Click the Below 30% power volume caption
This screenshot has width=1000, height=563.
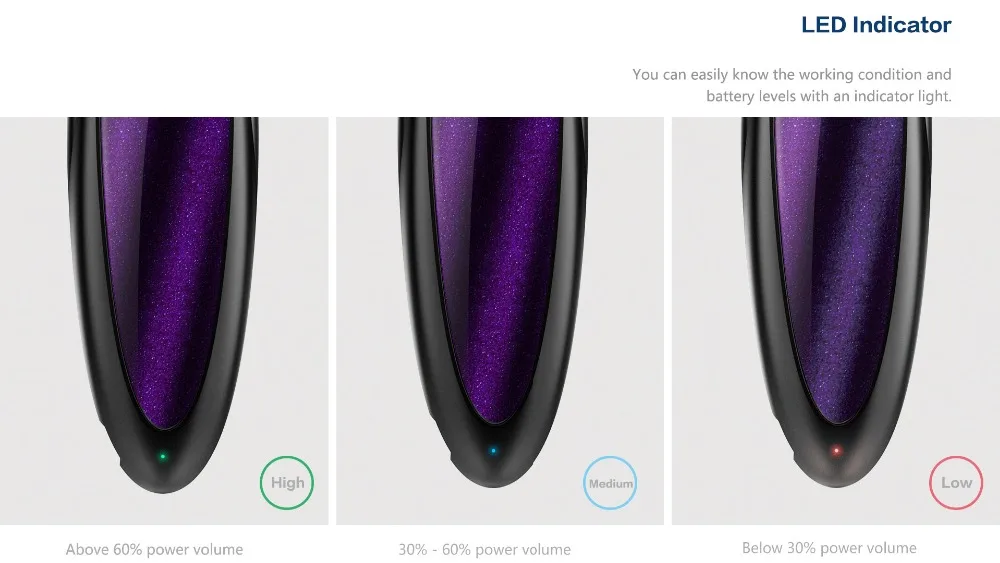[829, 548]
